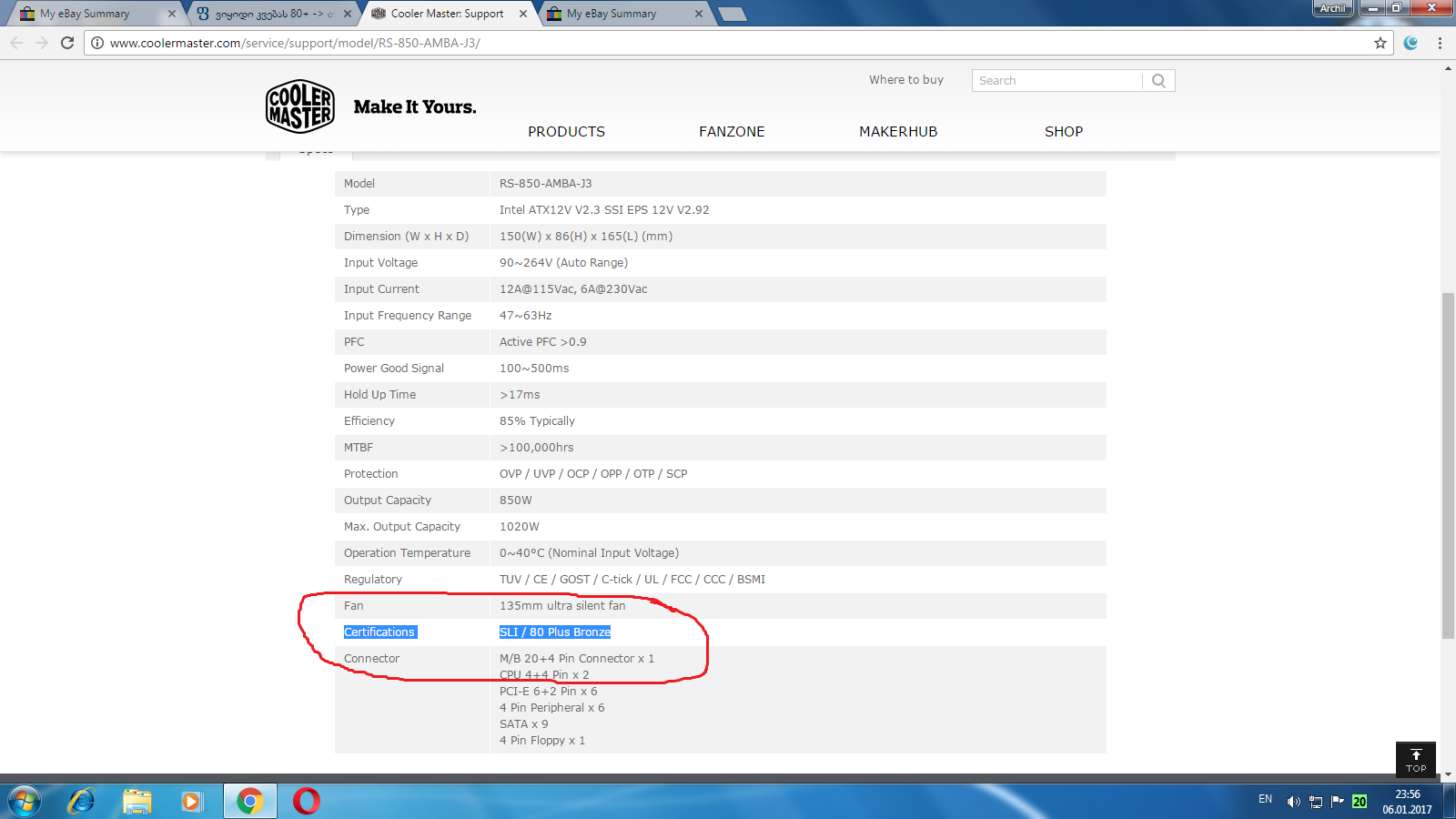This screenshot has width=1456, height=819.
Task: Open the FANZONE menu
Action: pyautogui.click(x=732, y=132)
